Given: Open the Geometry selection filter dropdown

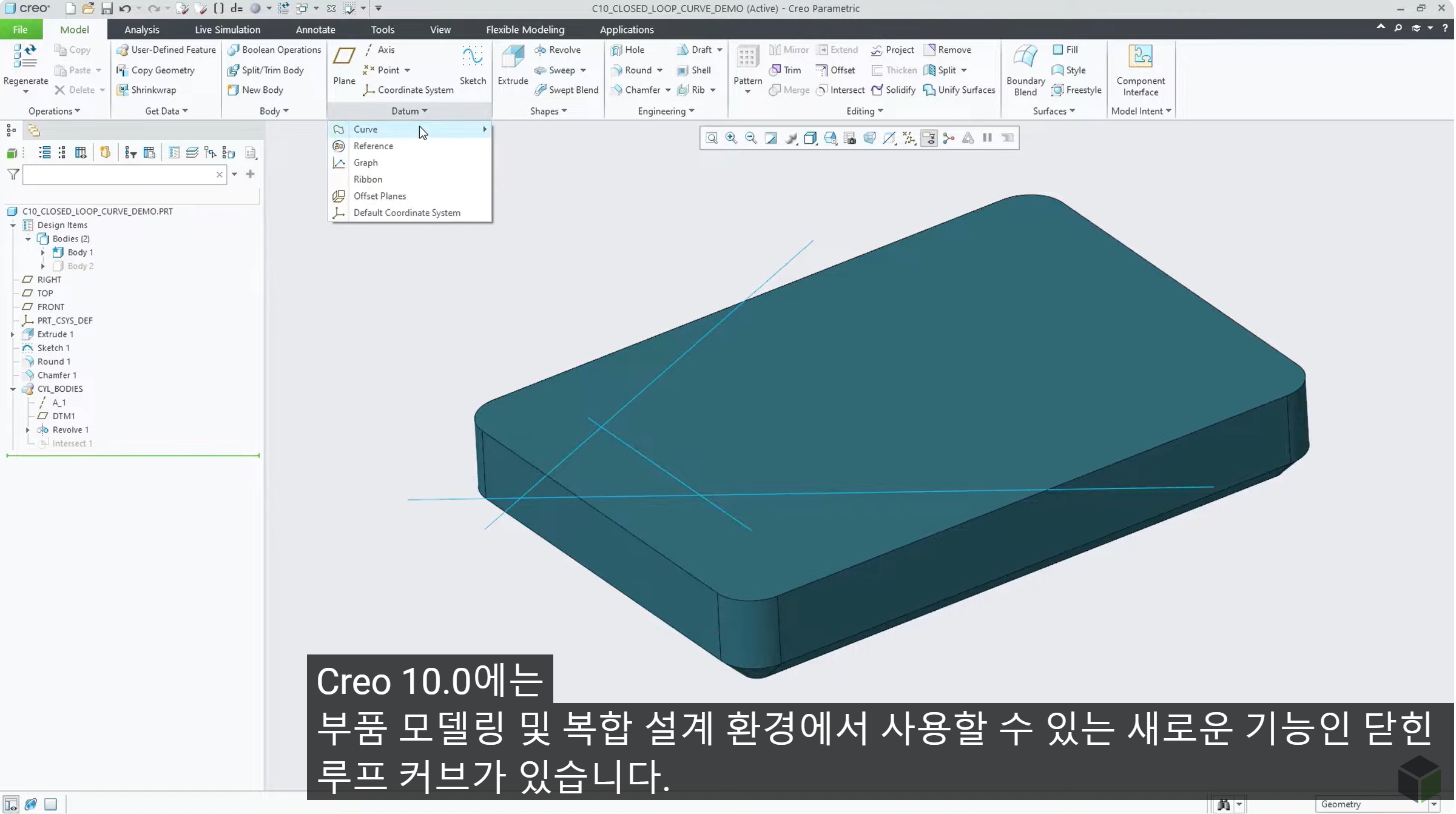Looking at the screenshot, I should click(x=1434, y=804).
